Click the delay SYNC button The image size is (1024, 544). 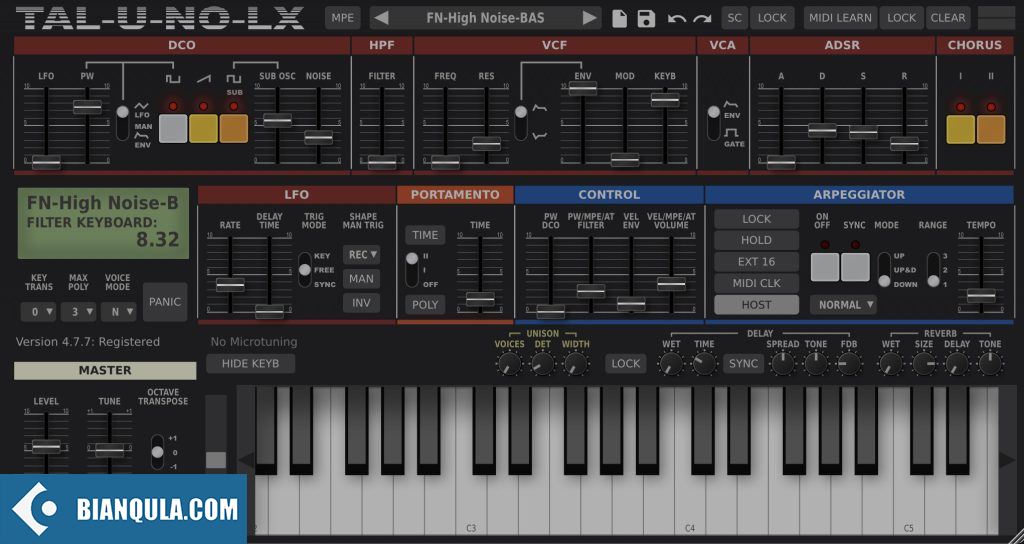743,364
